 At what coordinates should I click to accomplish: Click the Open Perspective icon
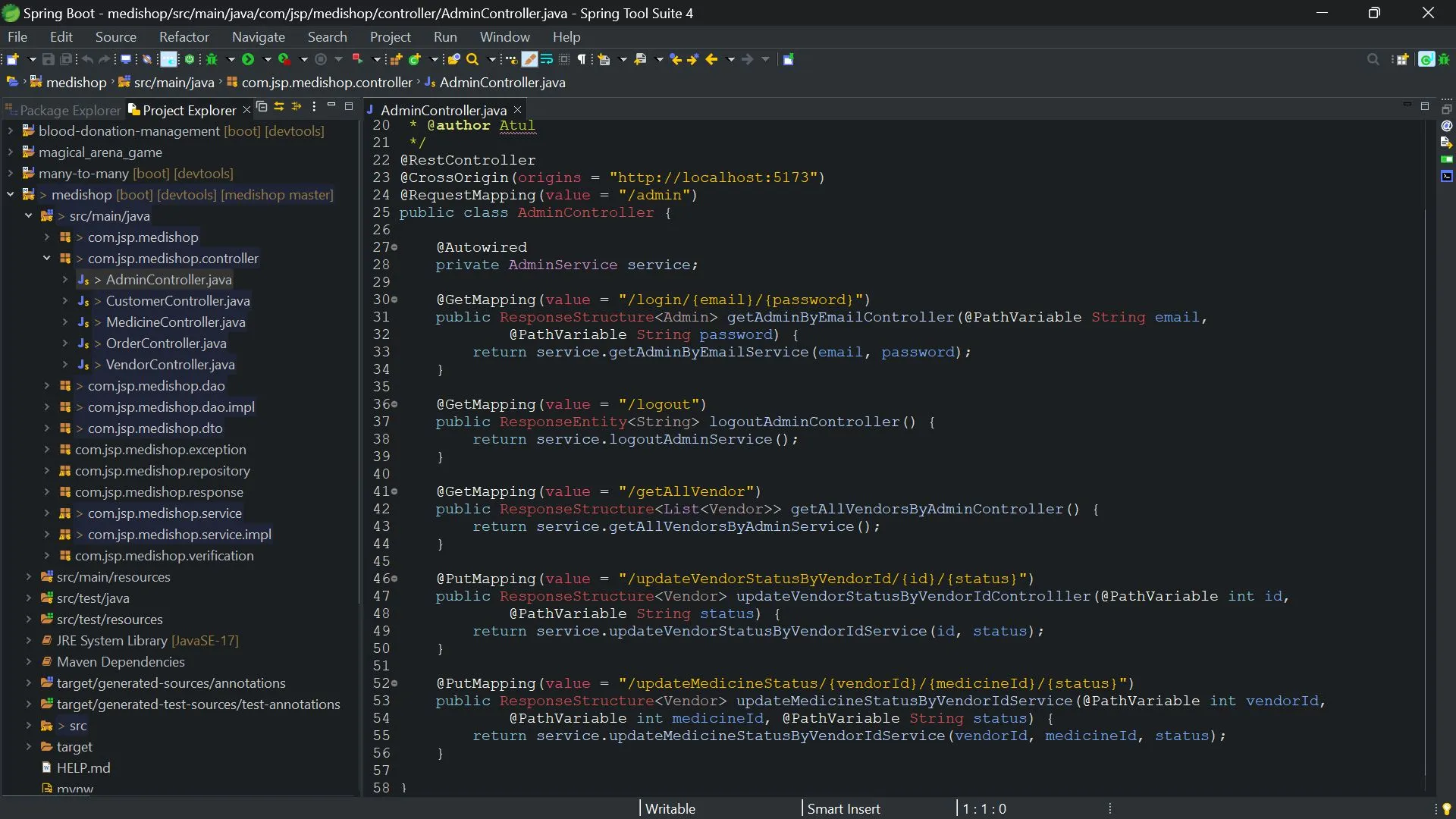[x=1402, y=59]
